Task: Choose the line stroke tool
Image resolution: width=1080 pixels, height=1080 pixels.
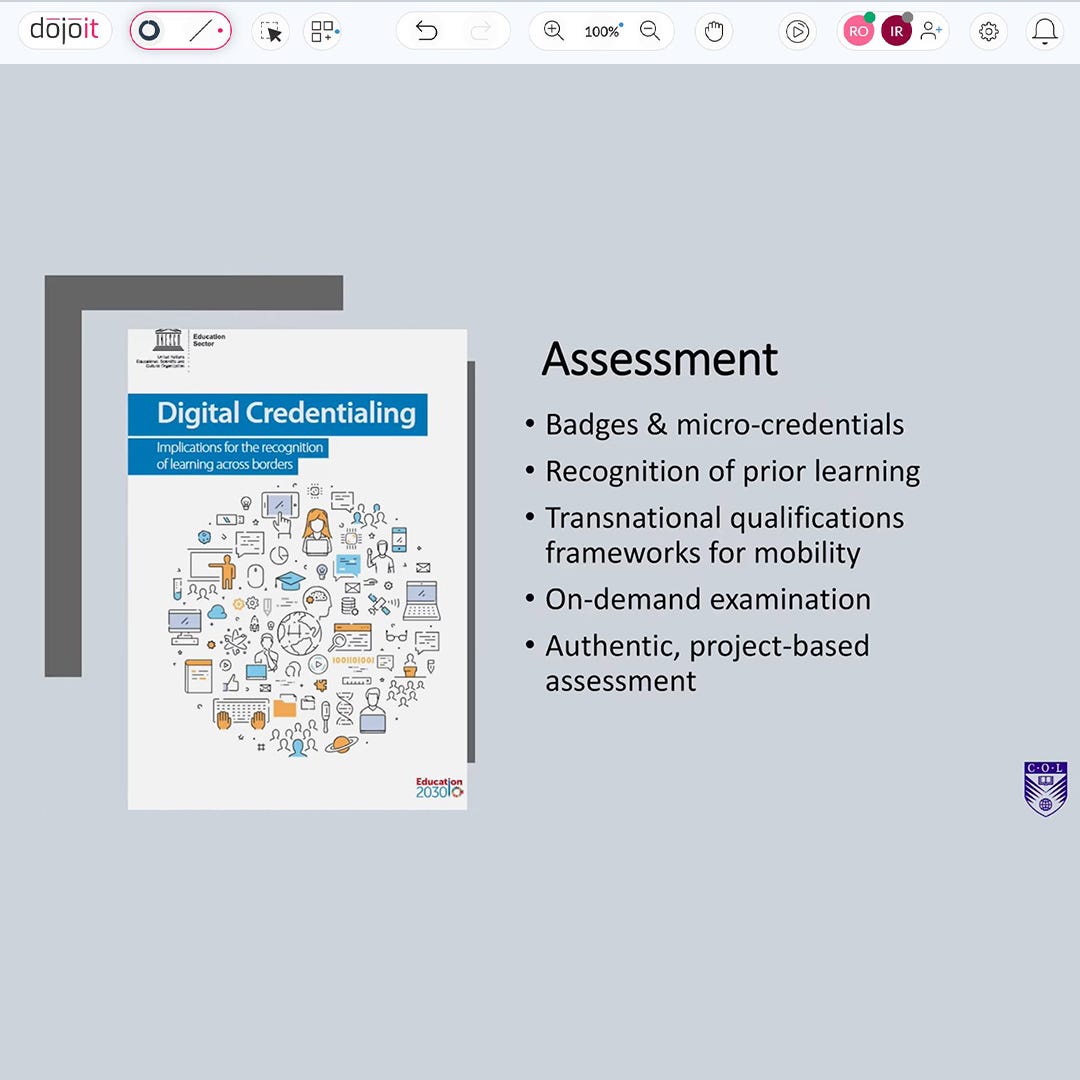Action: click(x=200, y=30)
